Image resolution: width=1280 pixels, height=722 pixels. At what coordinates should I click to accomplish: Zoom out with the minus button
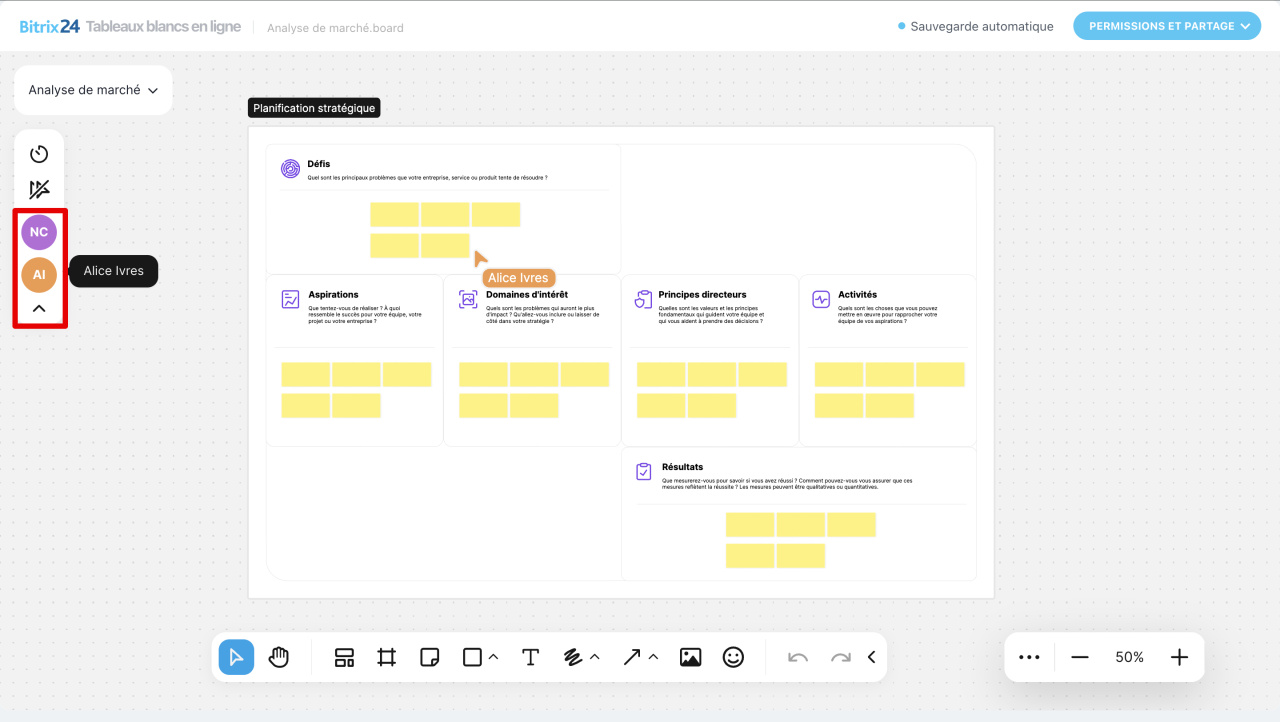point(1079,657)
